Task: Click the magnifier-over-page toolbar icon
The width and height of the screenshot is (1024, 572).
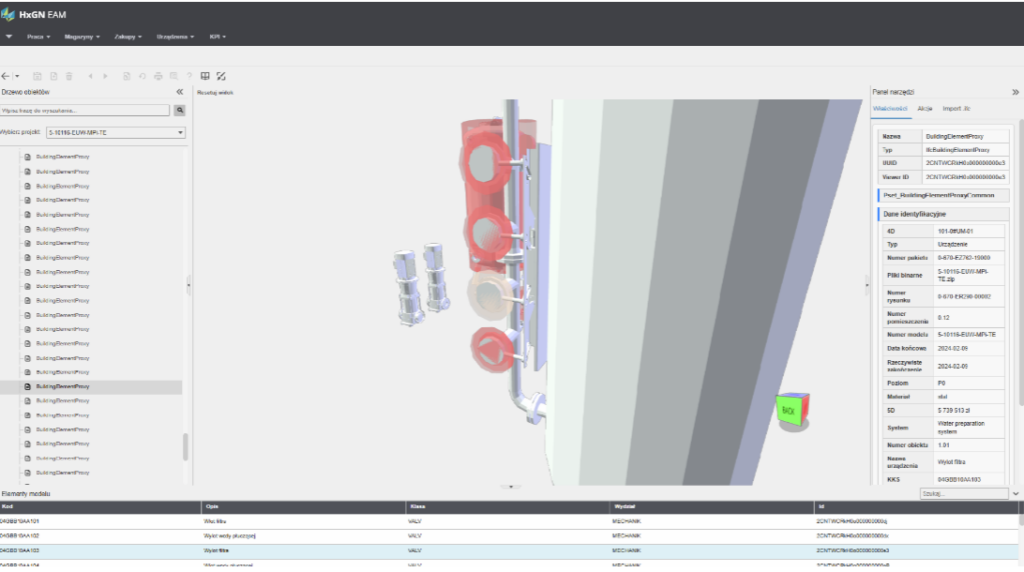Action: pos(174,76)
